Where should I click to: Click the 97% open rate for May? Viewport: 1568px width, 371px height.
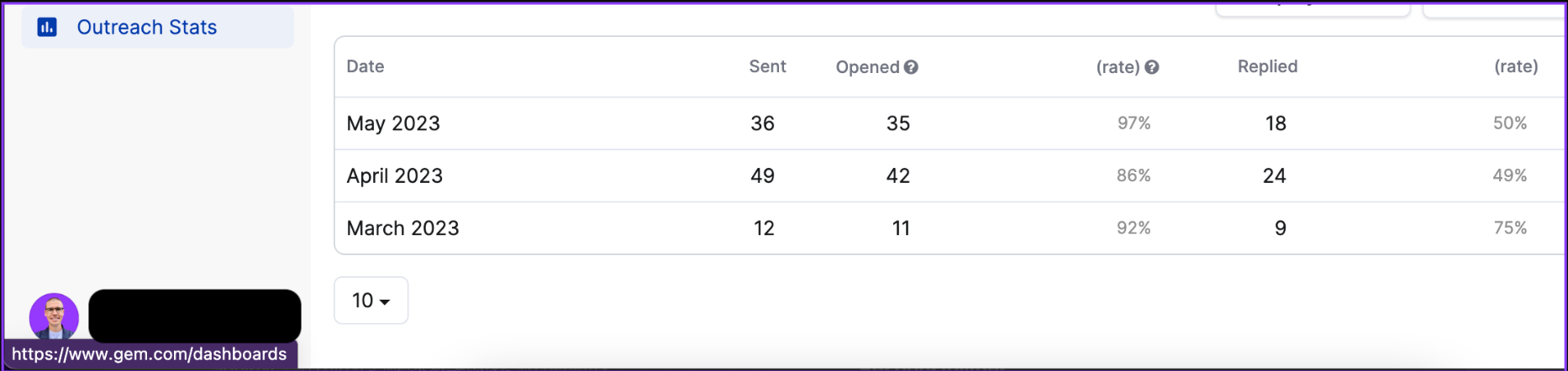pos(1134,123)
